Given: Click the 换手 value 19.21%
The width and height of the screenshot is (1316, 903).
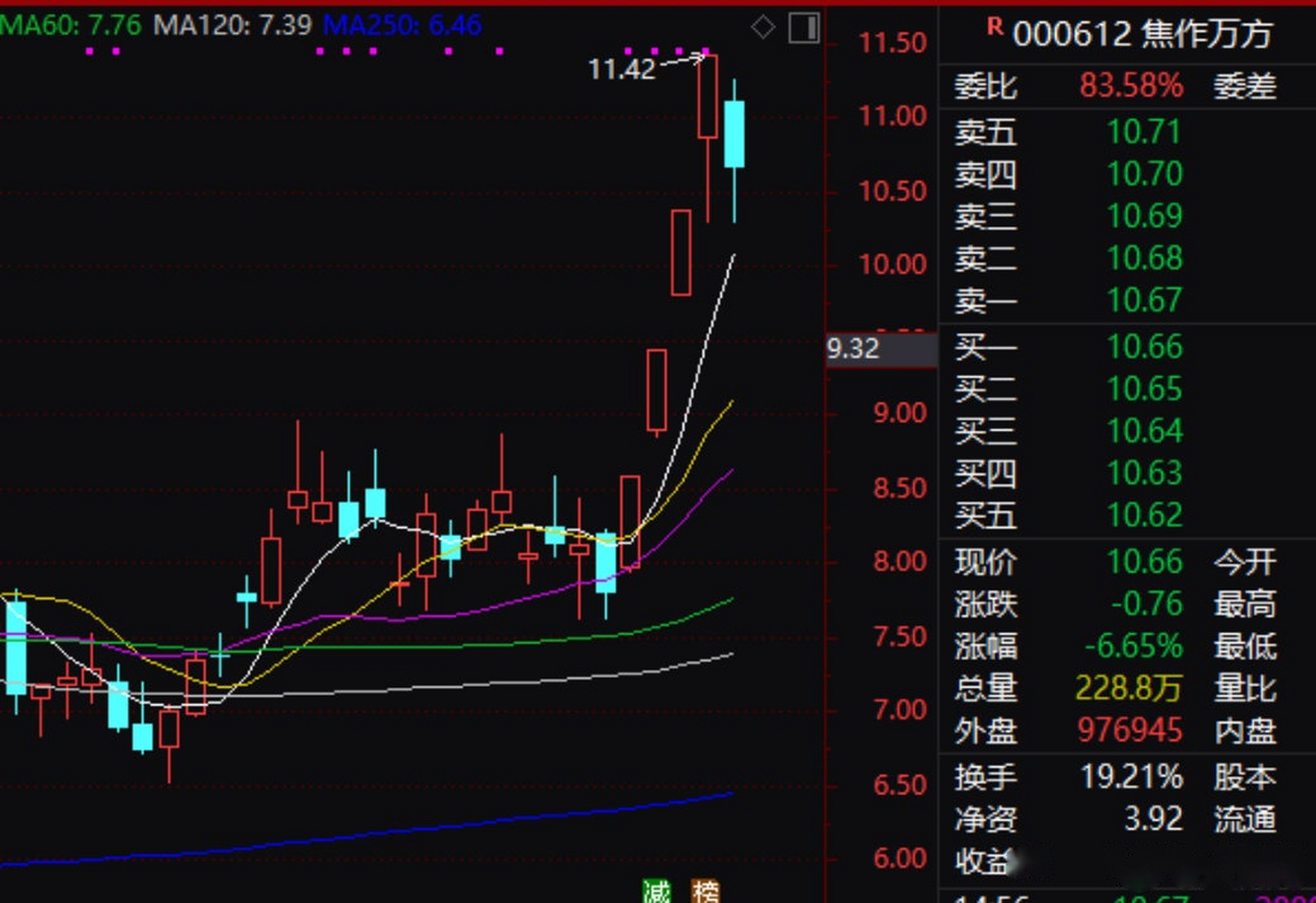Looking at the screenshot, I should point(1132,777).
